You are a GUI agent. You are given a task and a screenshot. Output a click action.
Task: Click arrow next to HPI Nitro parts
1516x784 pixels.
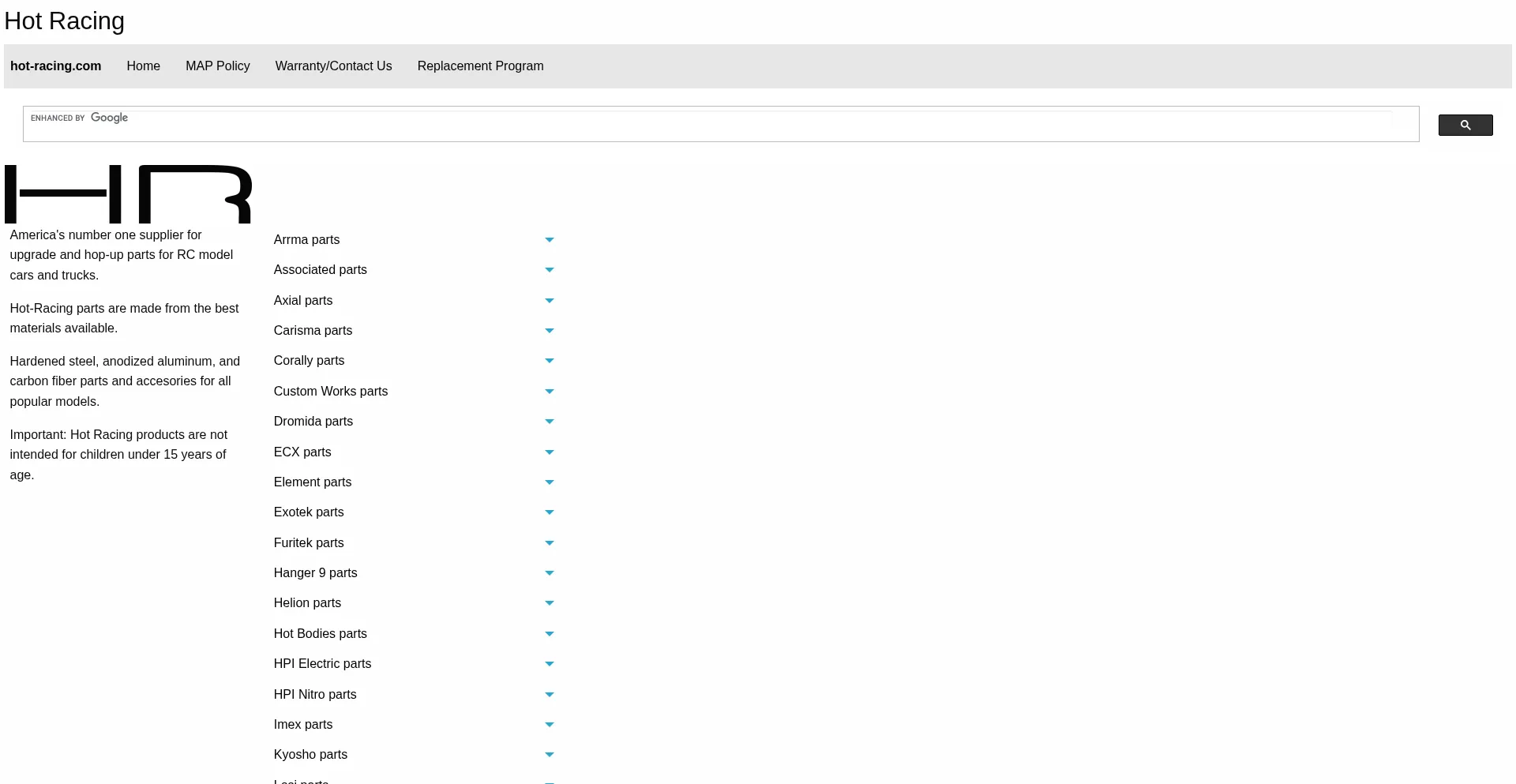[x=549, y=695]
